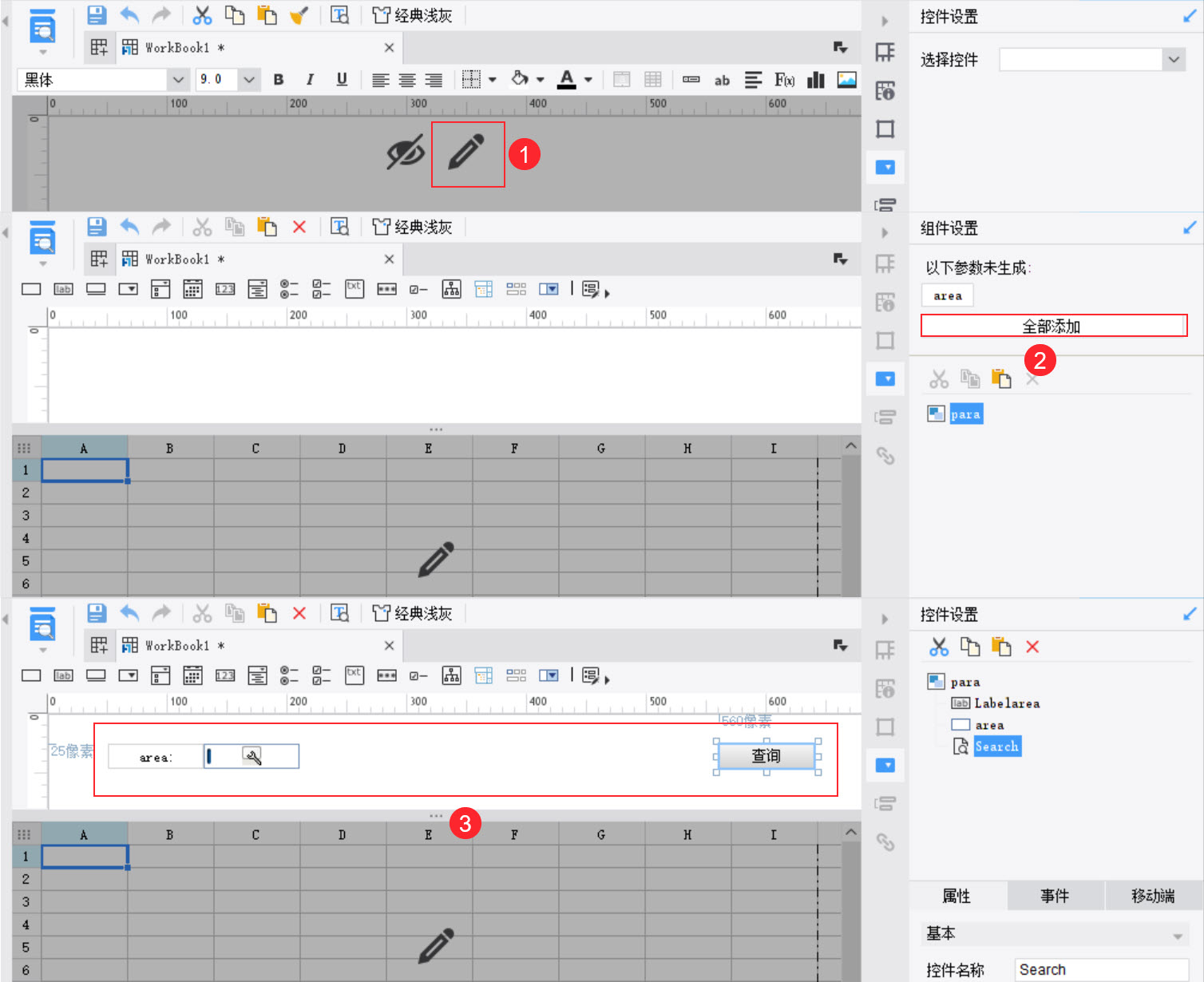This screenshot has height=982, width=1204.
Task: Click the wrench icon inside the area text widget
Action: coord(252,756)
